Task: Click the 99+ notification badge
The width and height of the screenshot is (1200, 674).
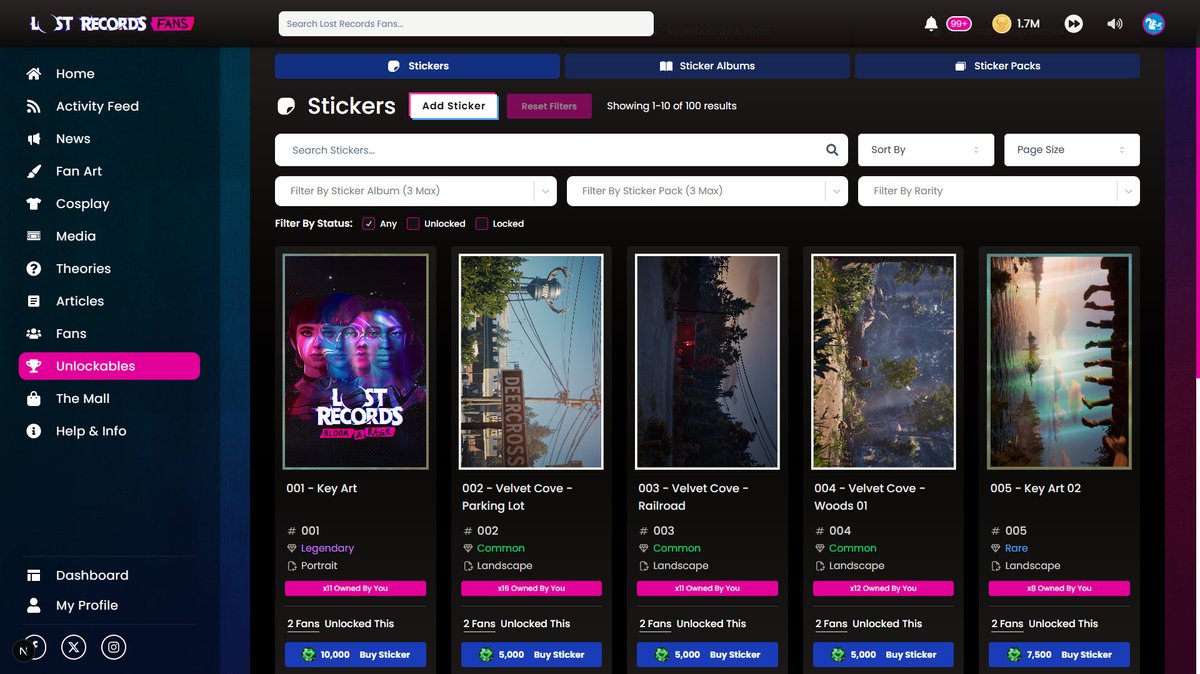Action: 959,24
